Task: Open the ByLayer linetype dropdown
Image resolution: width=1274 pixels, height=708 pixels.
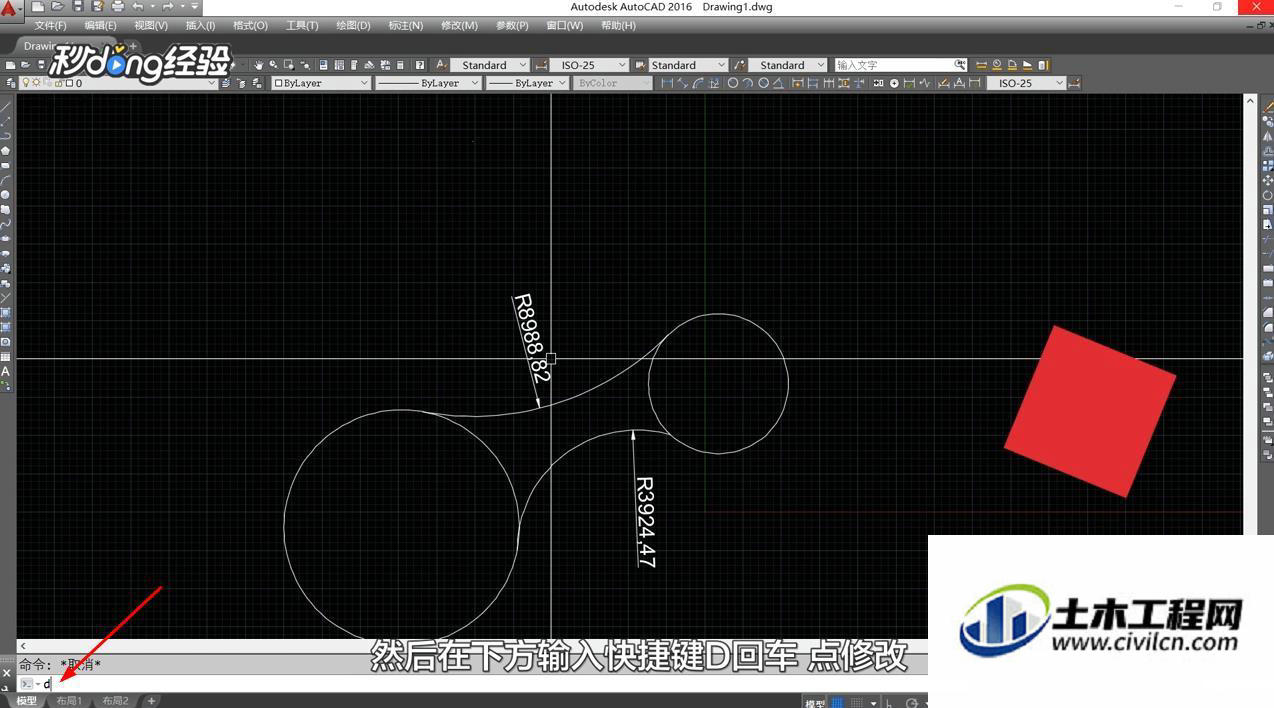Action: coord(428,83)
